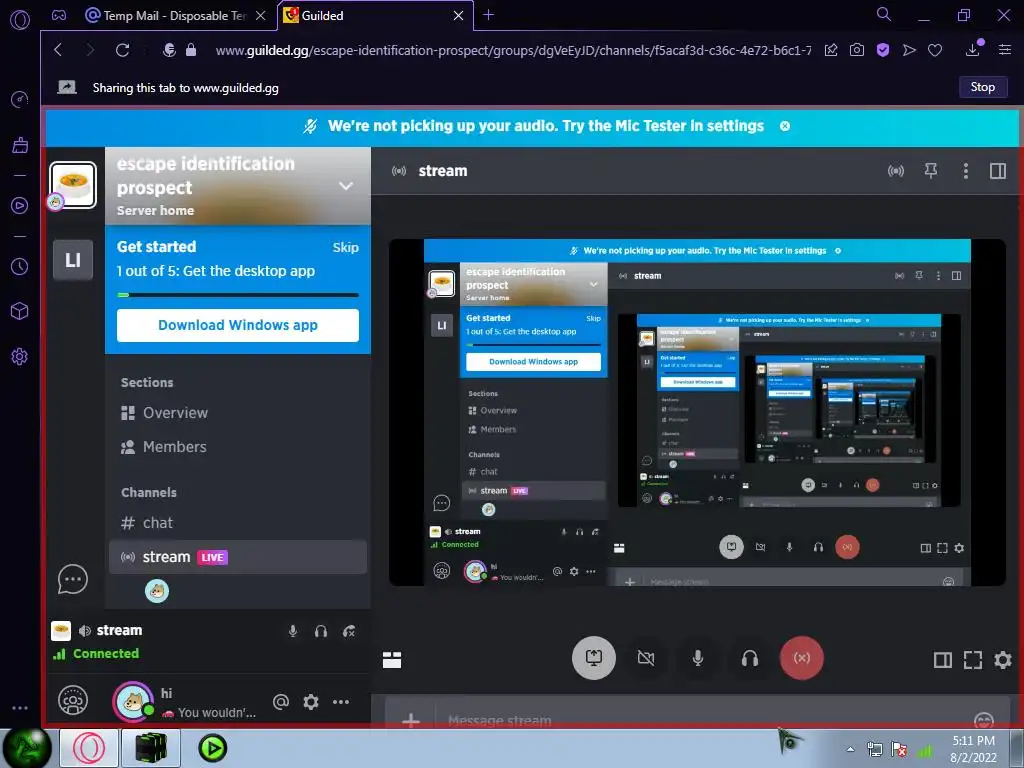This screenshot has height=768, width=1024.
Task: Open browser downloads icon
Action: 973,49
